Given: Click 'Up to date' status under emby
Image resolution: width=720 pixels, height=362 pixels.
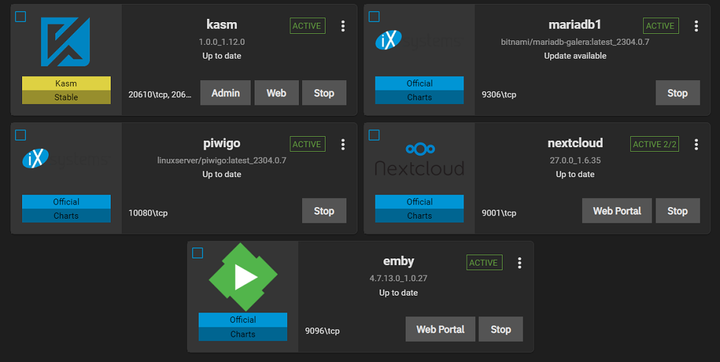Looking at the screenshot, I should pos(399,293).
